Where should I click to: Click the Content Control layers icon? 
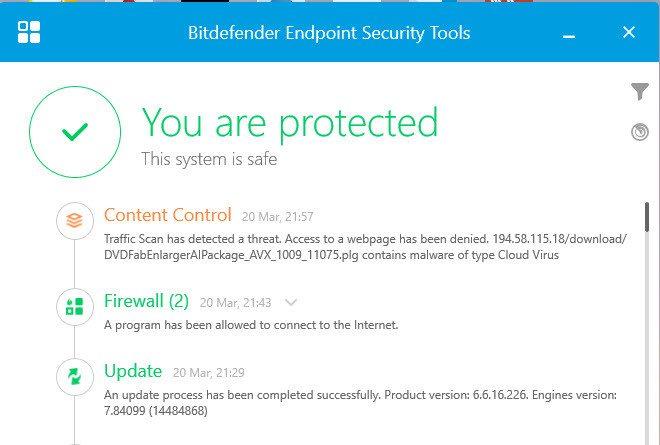coord(74,221)
